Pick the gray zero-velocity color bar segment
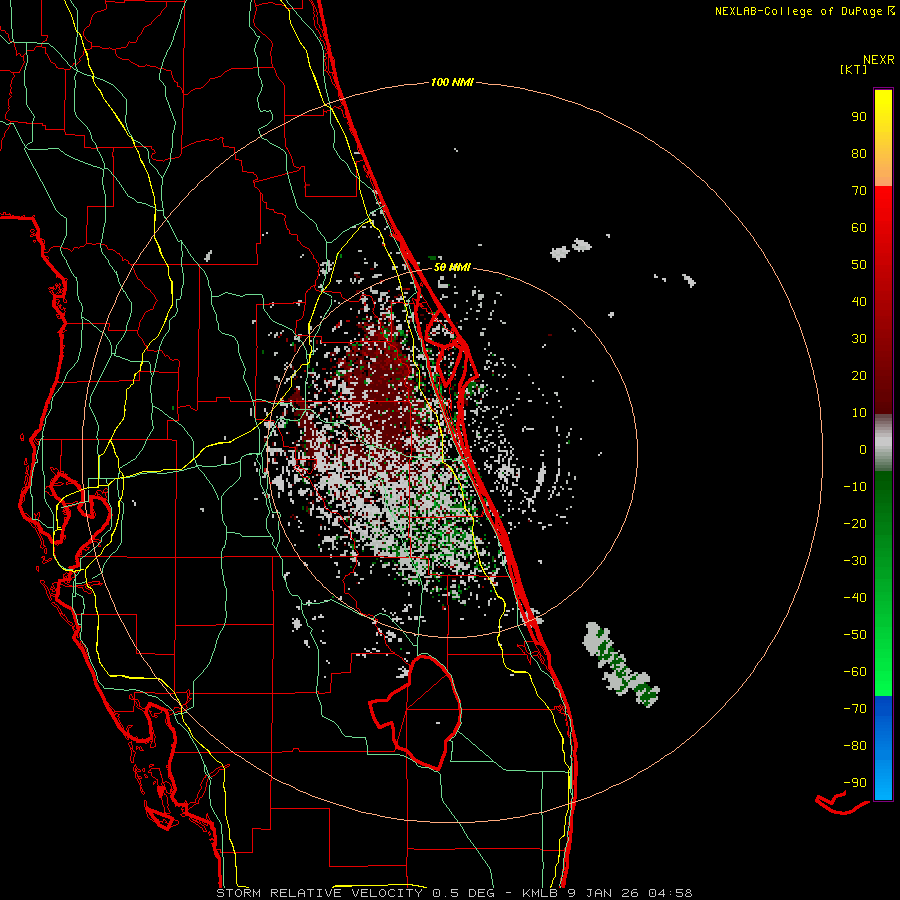 coord(883,442)
